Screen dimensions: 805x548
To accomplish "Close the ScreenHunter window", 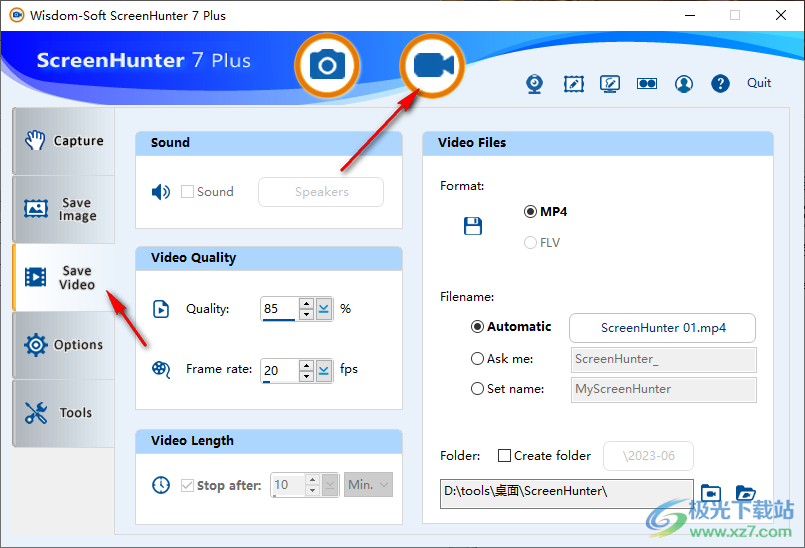I will pos(780,15).
